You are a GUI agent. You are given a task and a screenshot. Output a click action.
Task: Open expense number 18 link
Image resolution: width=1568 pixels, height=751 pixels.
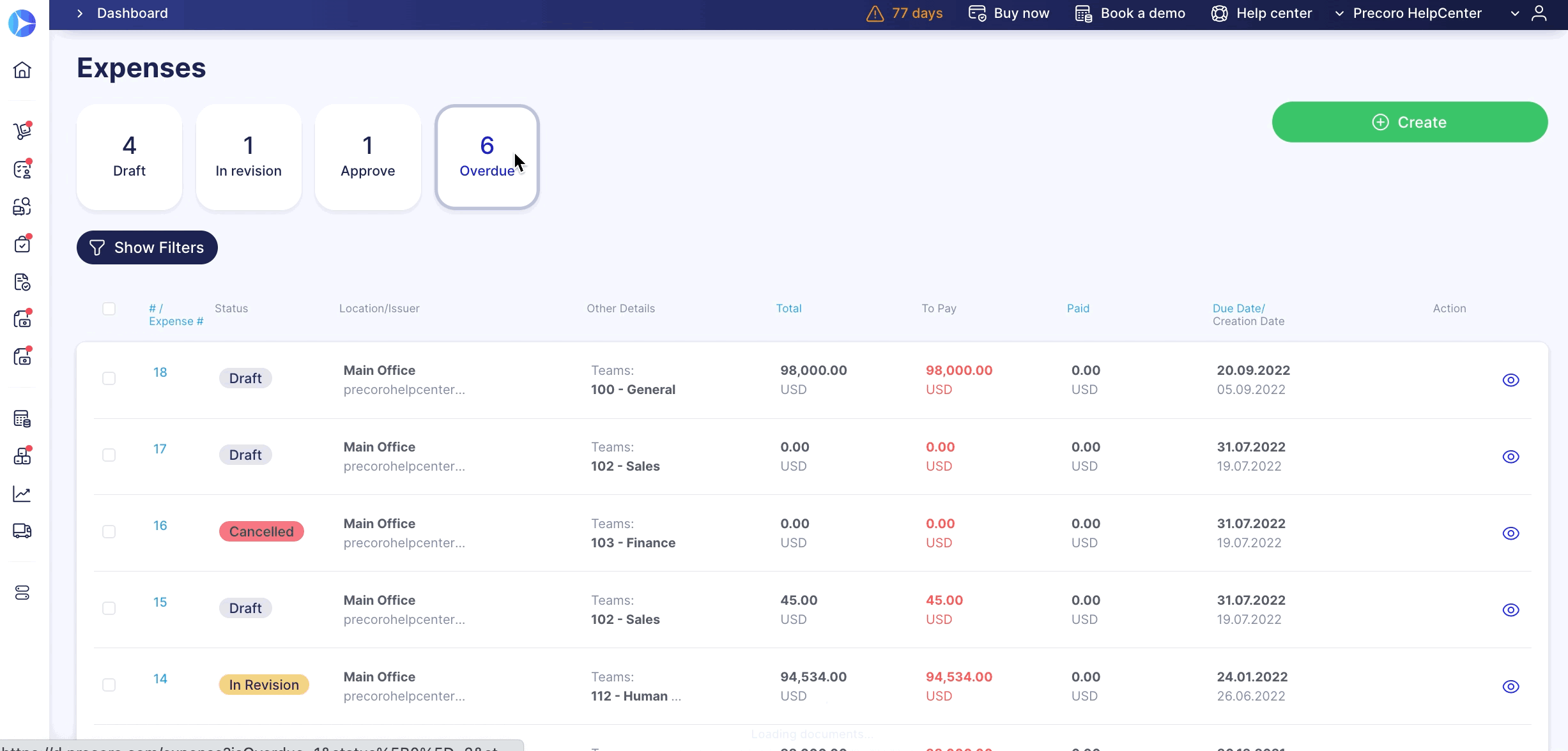click(x=160, y=372)
